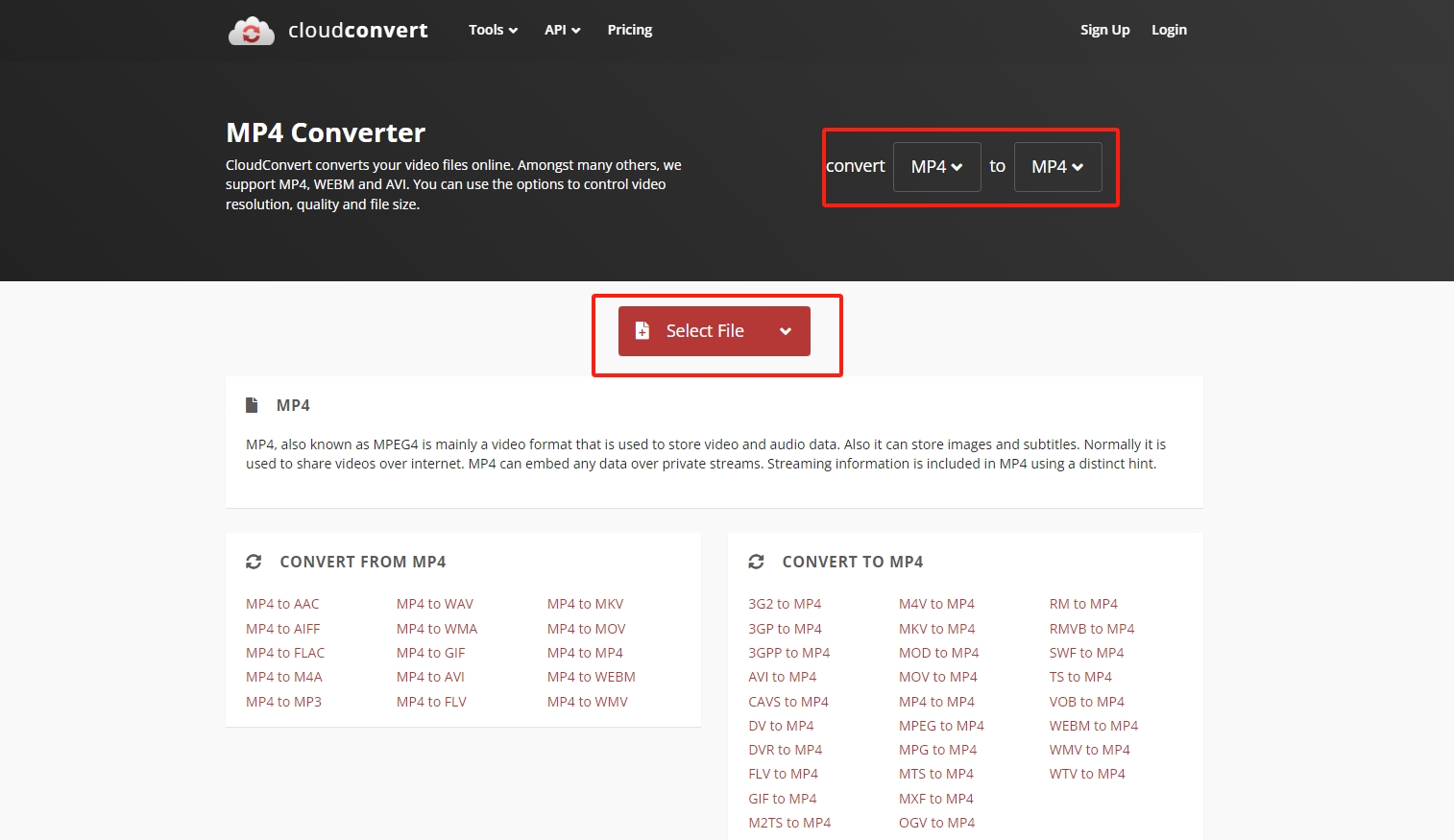Click the CONVERT TO MP4 section title

pyautogui.click(x=853, y=562)
